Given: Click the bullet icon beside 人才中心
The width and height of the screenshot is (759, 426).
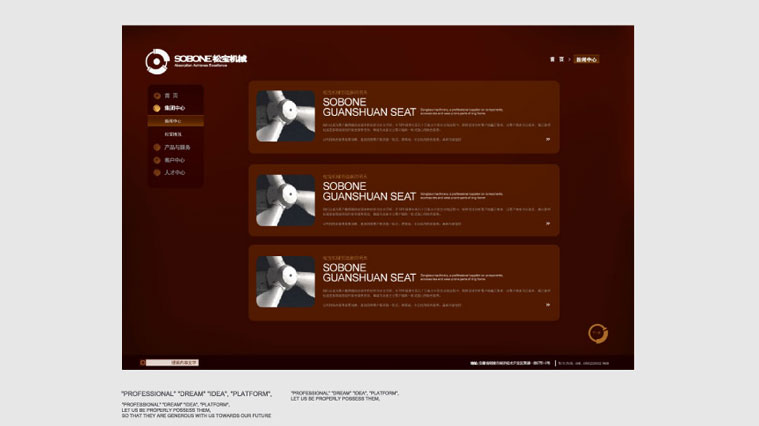Looking at the screenshot, I should point(157,173).
